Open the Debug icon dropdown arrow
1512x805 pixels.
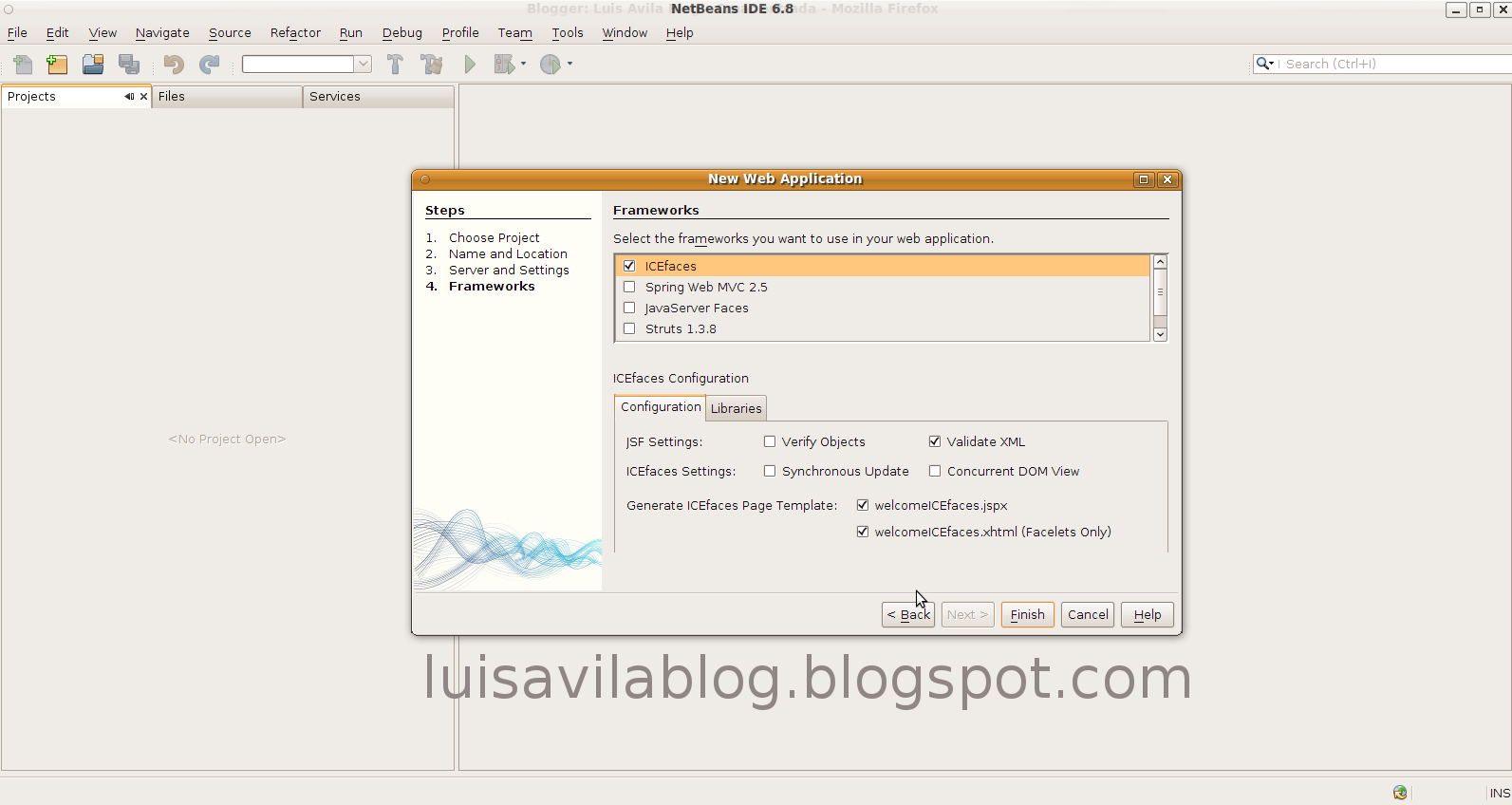(523, 65)
